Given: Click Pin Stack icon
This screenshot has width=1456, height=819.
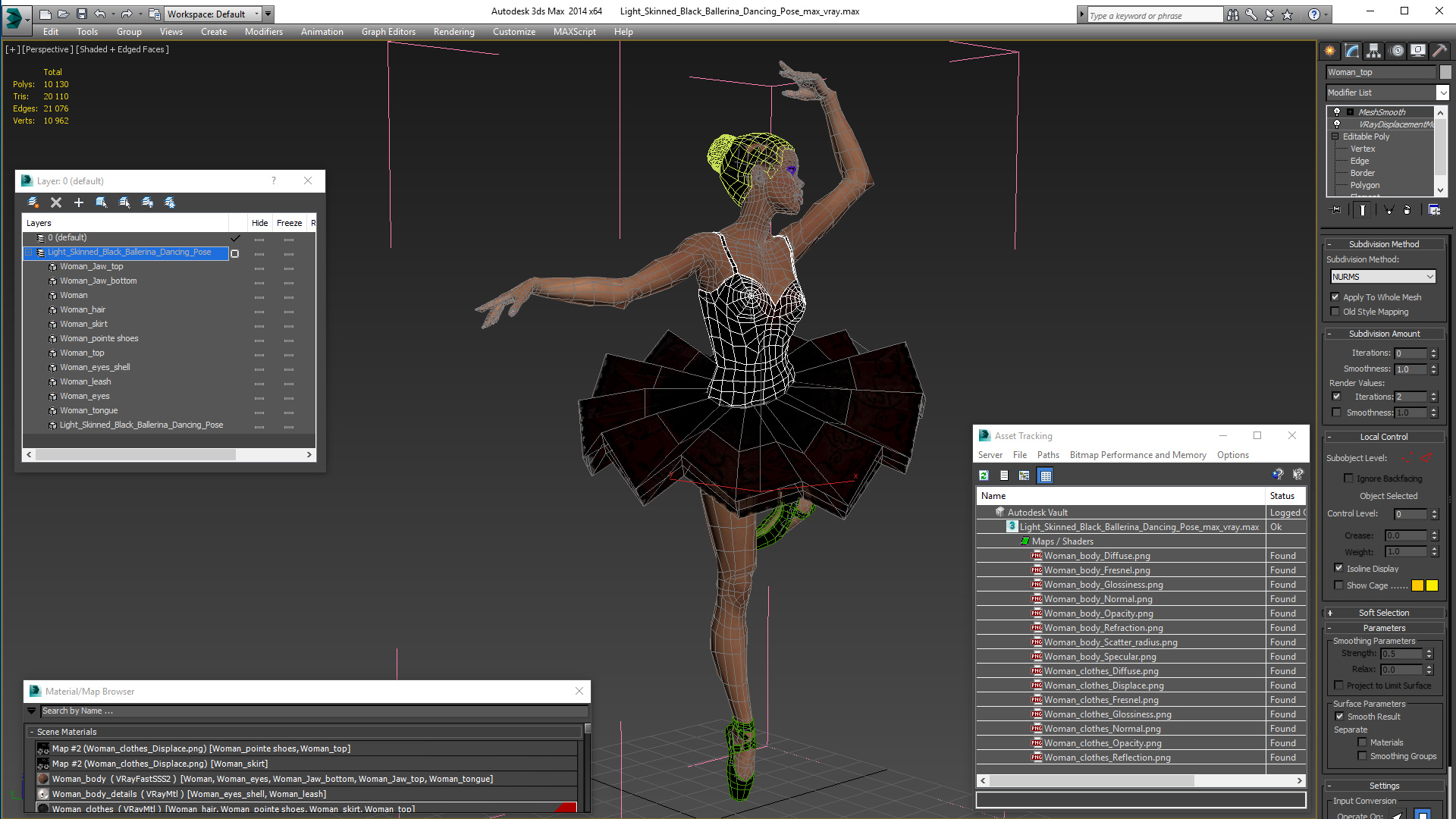Looking at the screenshot, I should click(x=1336, y=210).
